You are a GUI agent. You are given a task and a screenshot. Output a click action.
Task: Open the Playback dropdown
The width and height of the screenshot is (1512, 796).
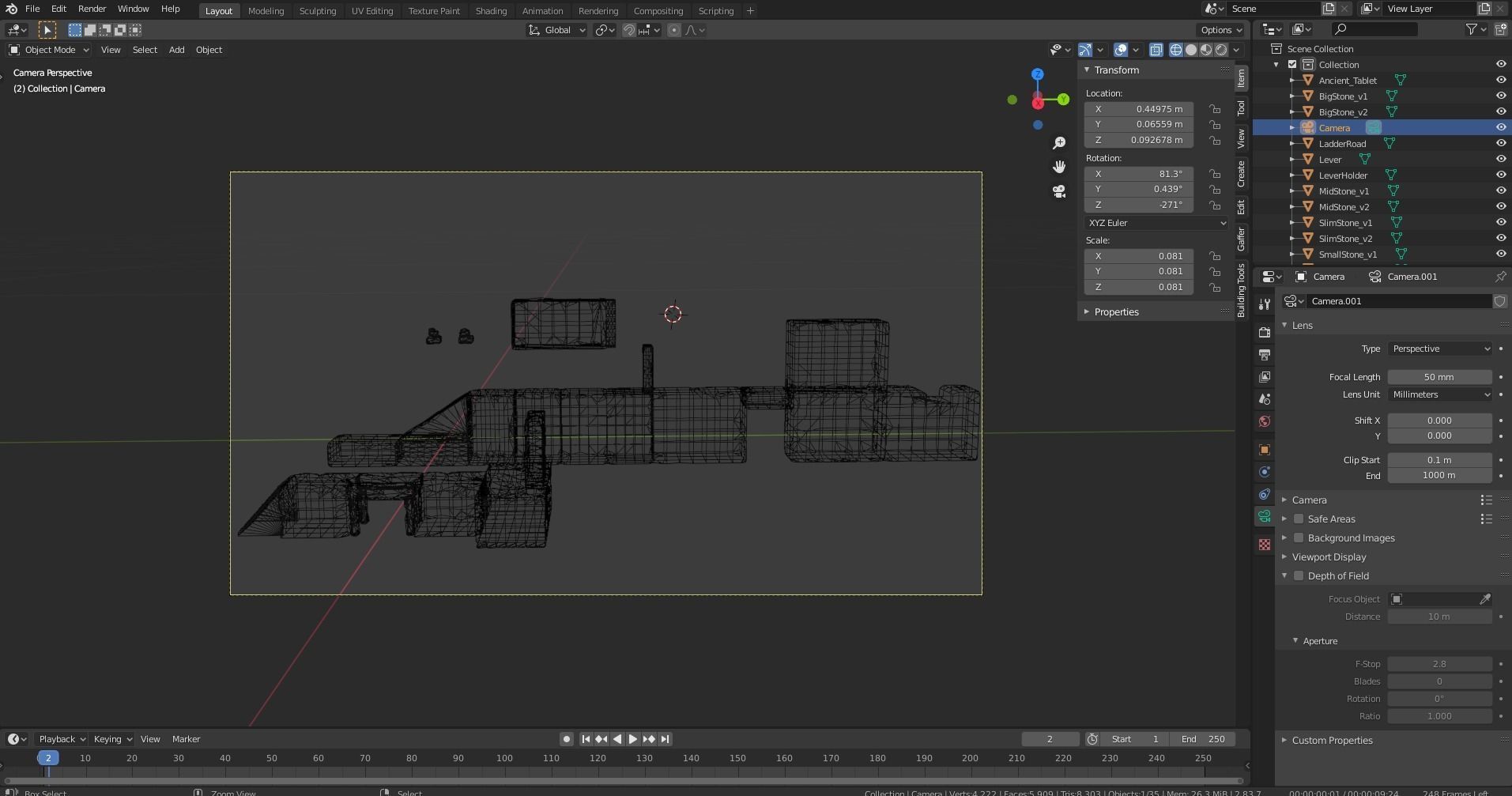(x=62, y=739)
